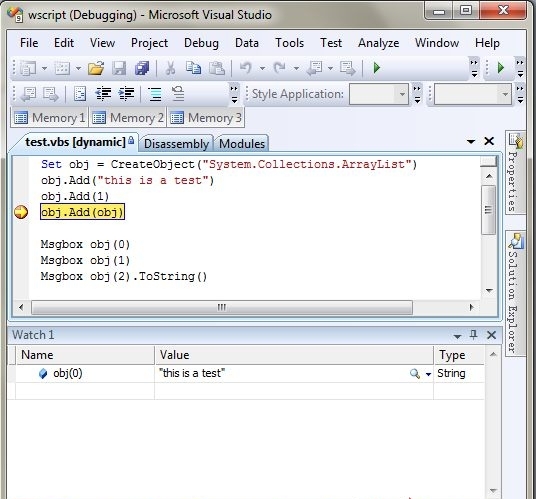Click the Uncomment selected lines icon

[x=178, y=94]
